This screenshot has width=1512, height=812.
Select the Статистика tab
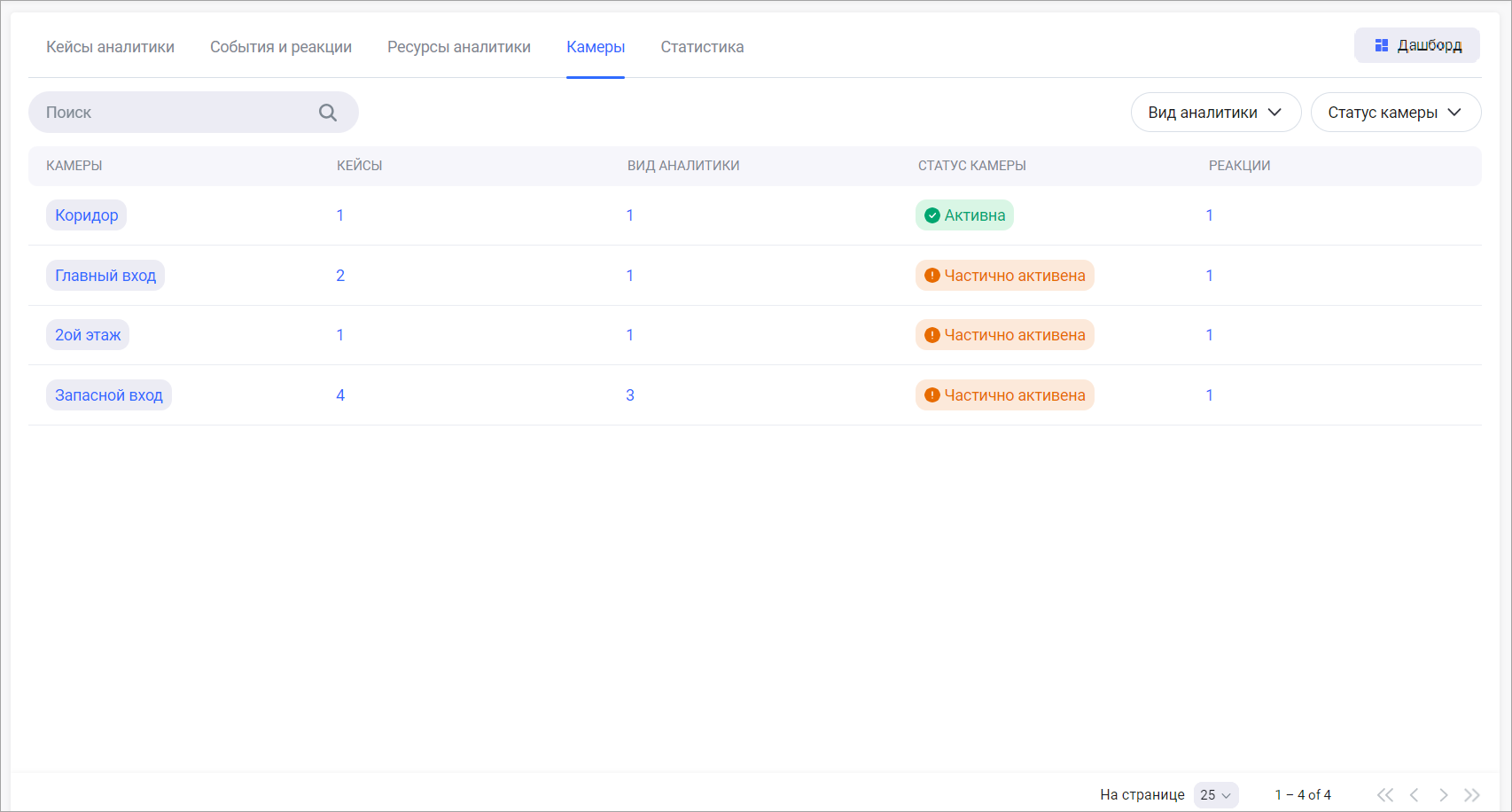point(702,47)
